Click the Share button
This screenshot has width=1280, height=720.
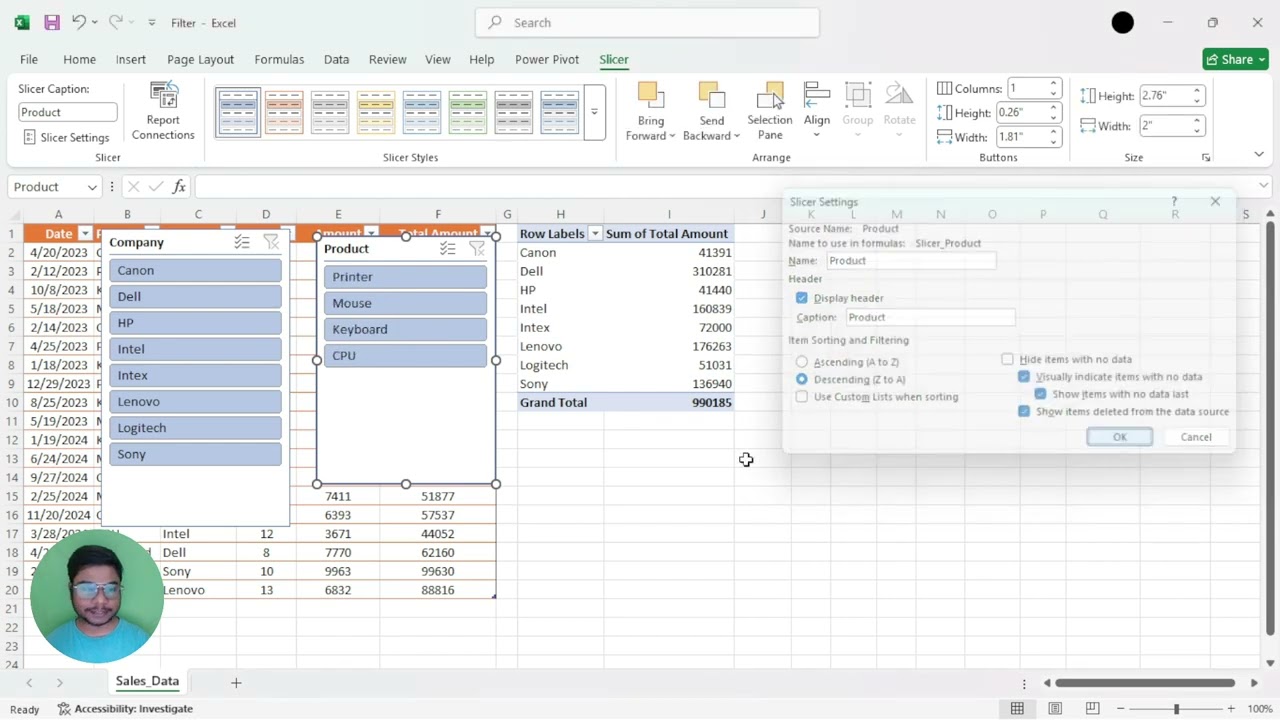[1235, 59]
